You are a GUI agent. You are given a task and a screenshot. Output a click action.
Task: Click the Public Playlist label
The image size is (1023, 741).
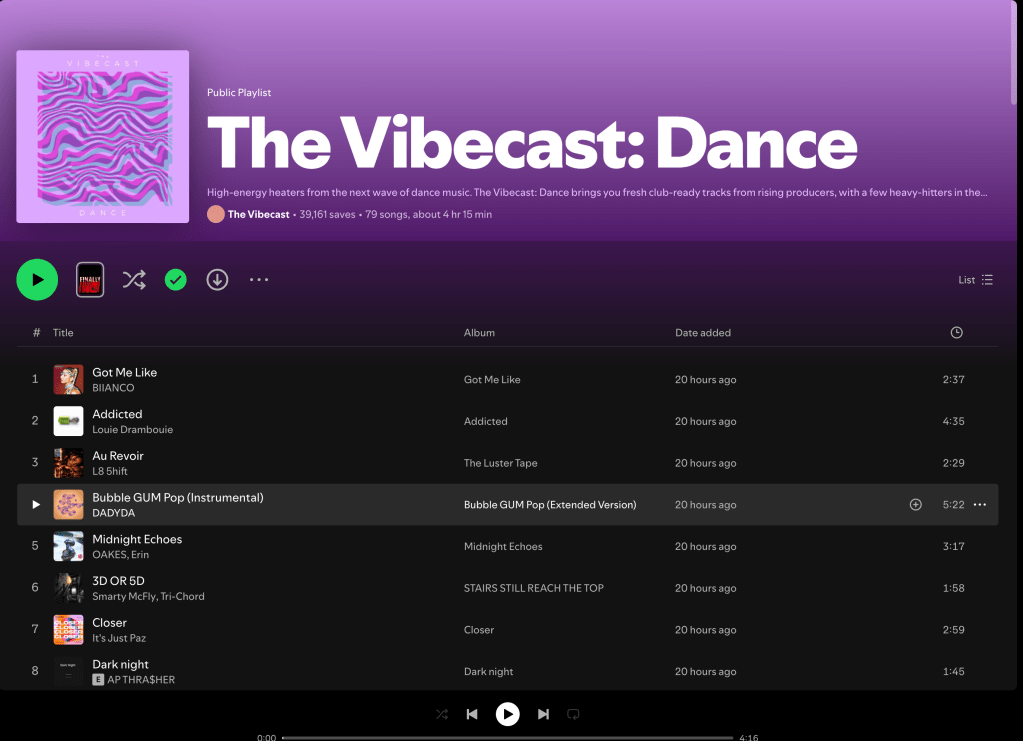point(239,93)
